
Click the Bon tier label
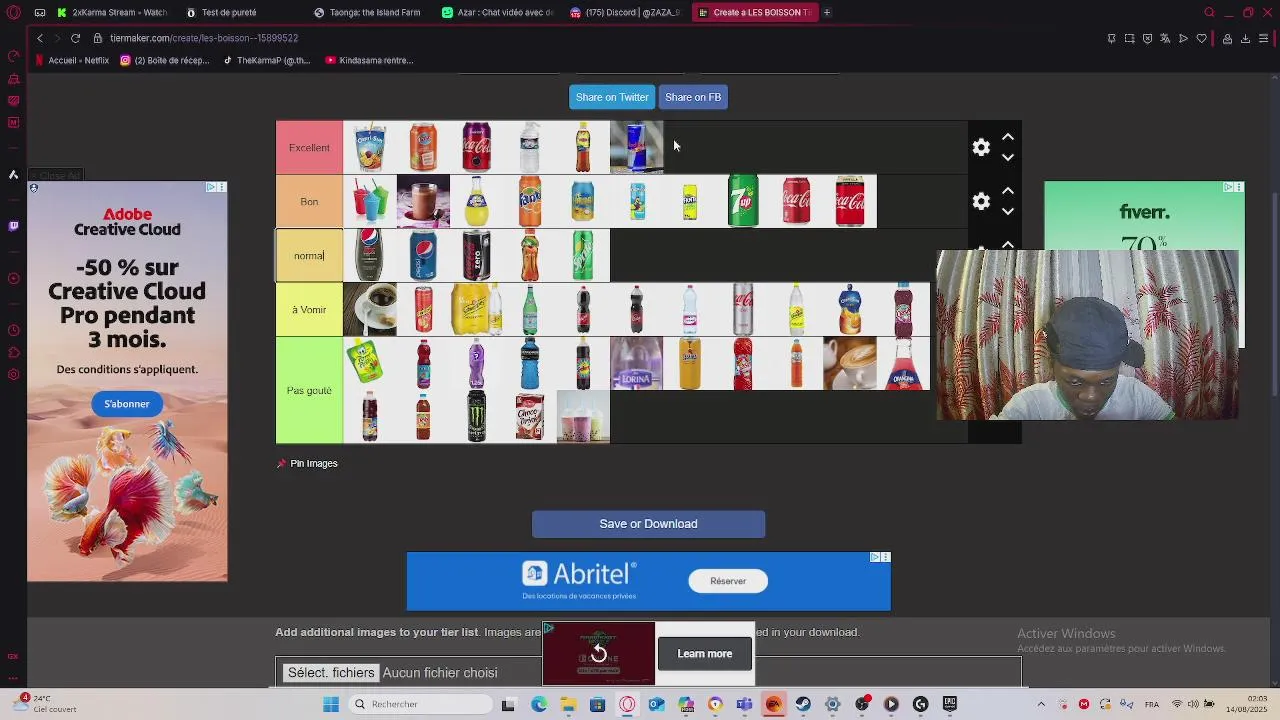pos(309,201)
